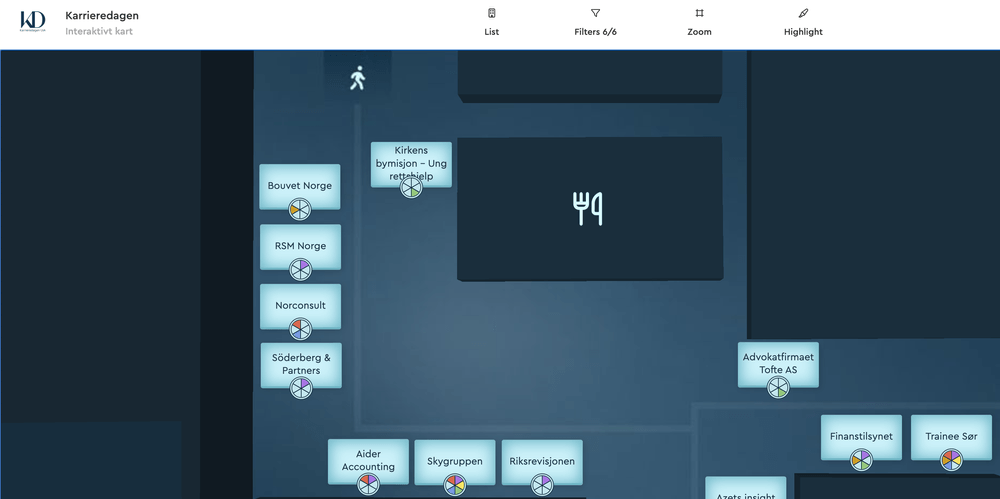Open the Finanstilsynet booth
The image size is (1000, 499).
[x=861, y=437]
